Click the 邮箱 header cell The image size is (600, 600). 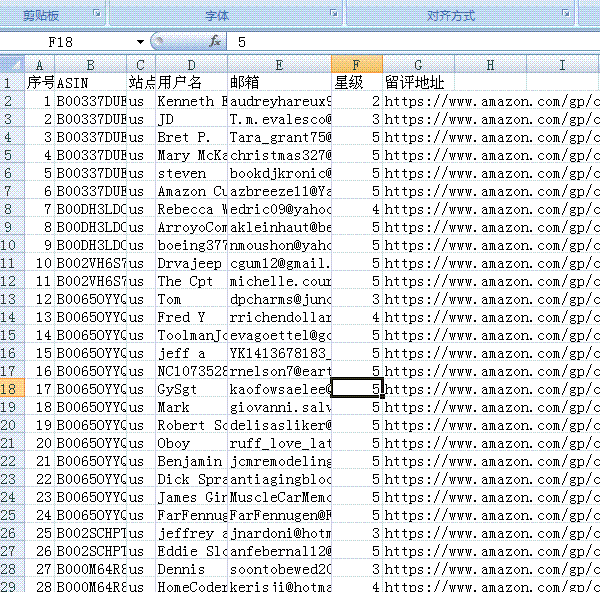click(x=279, y=83)
